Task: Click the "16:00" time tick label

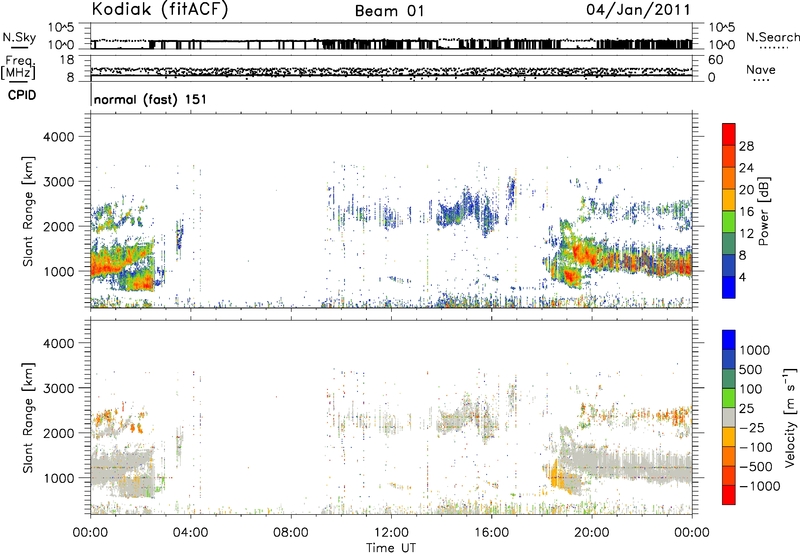Action: point(491,533)
